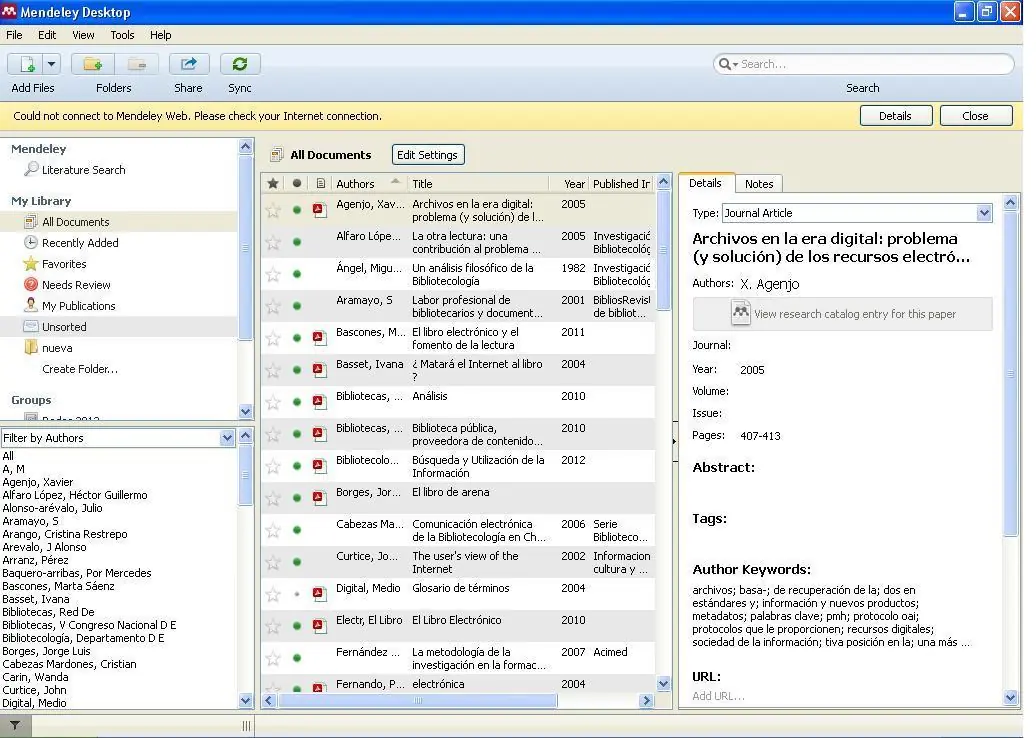This screenshot has width=1036, height=738.
Task: Sort by Title column header
Action: (x=478, y=184)
